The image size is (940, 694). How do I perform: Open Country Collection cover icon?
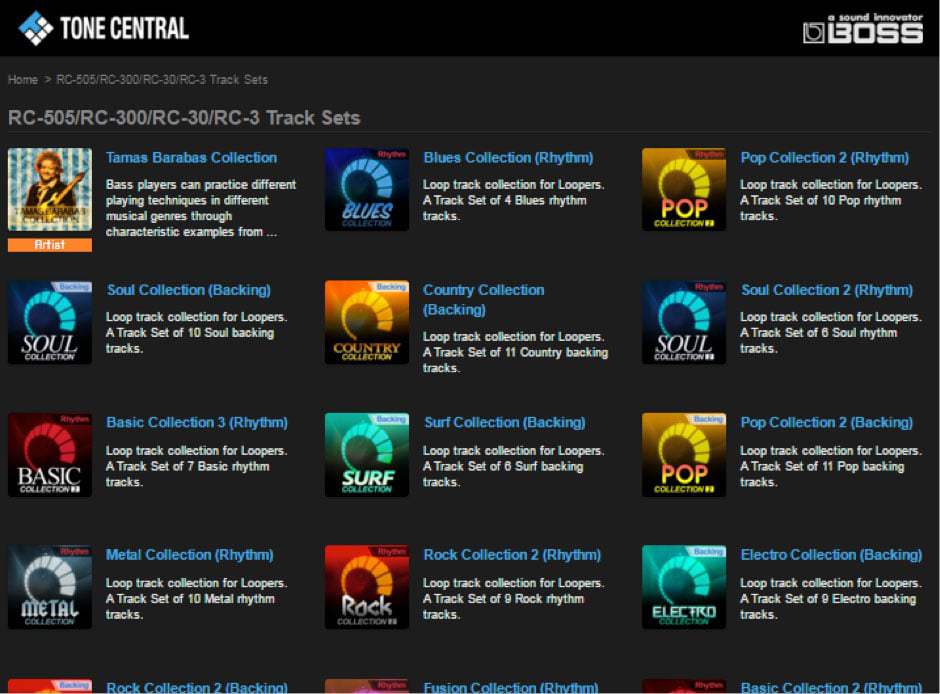tap(367, 322)
